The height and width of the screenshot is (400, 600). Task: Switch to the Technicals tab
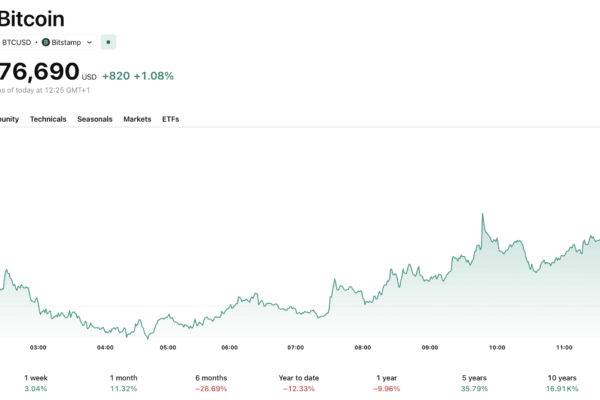pyautogui.click(x=48, y=119)
